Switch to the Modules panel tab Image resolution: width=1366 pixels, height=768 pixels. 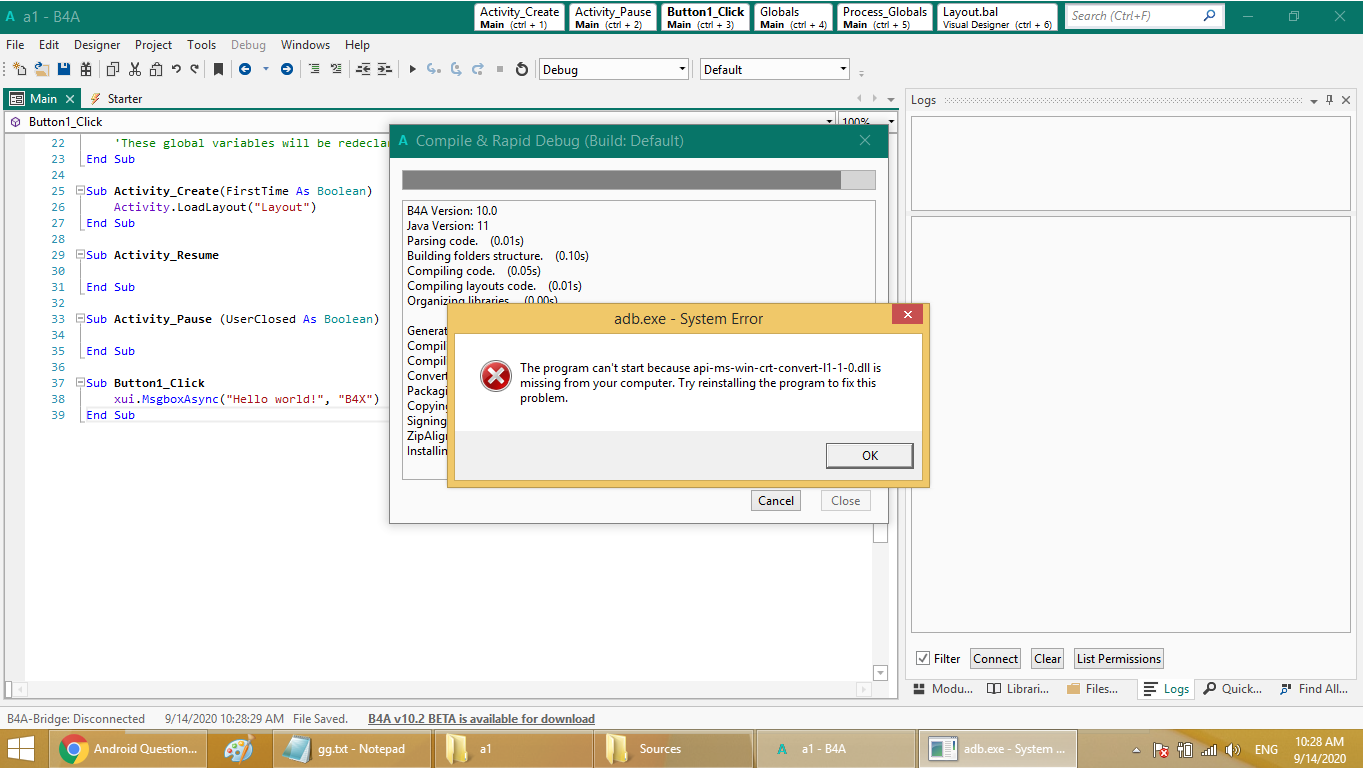point(942,689)
